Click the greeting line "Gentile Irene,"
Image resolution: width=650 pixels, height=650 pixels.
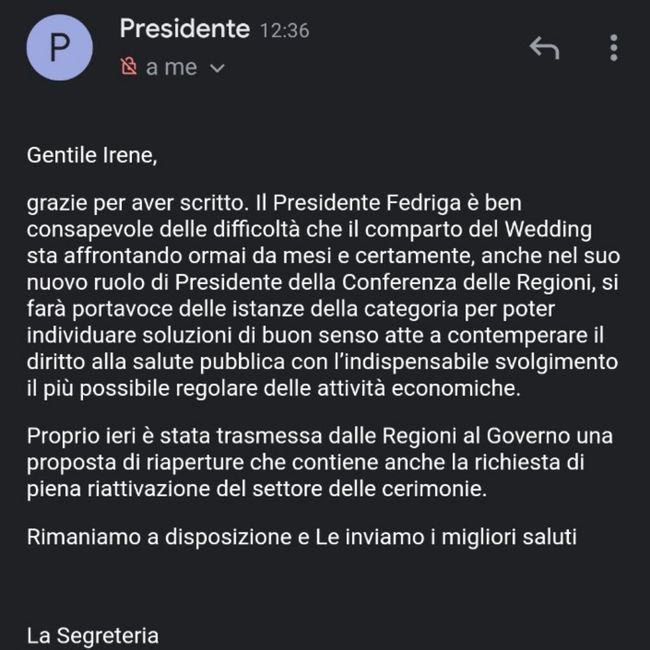point(92,156)
